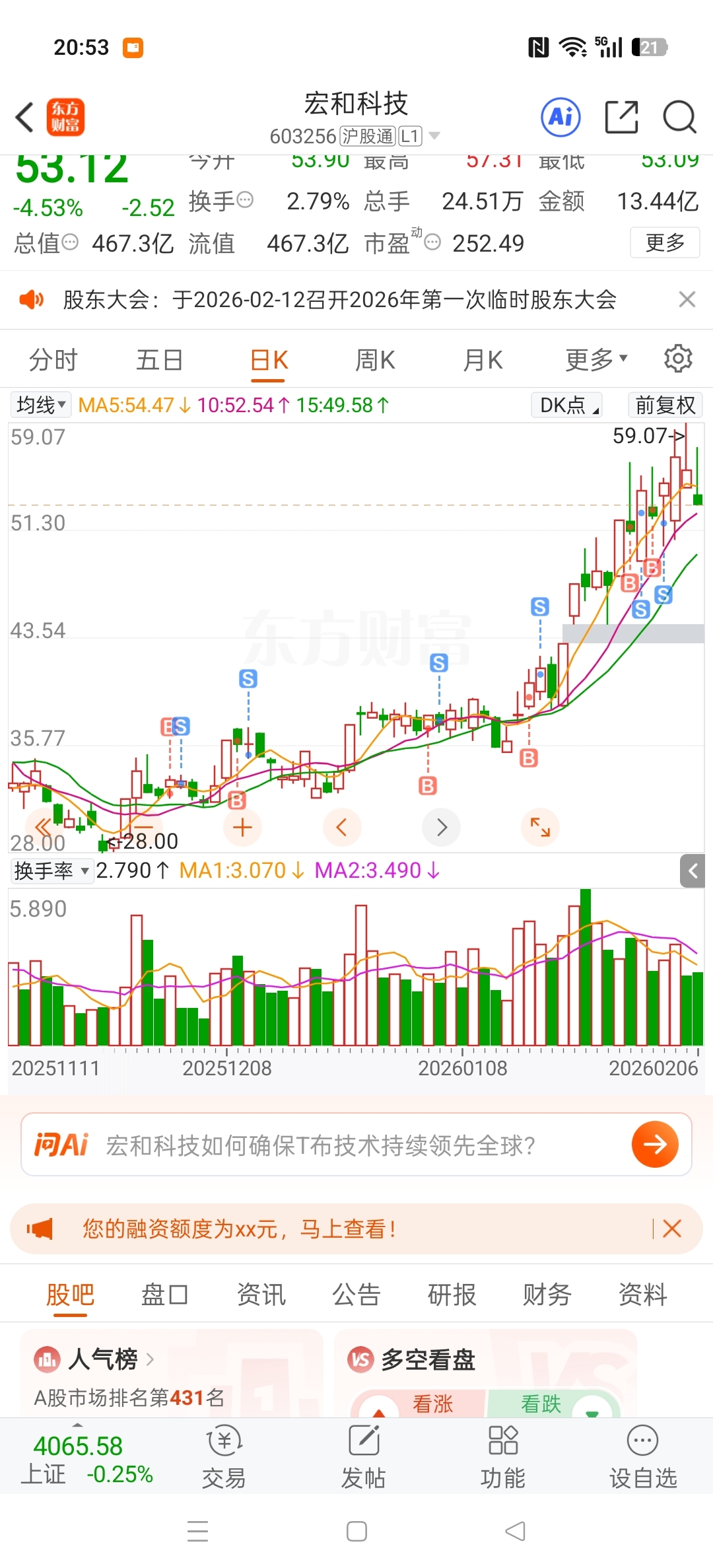Switch to the 研报 tab
This screenshot has height=1568, width=713.
click(452, 1295)
